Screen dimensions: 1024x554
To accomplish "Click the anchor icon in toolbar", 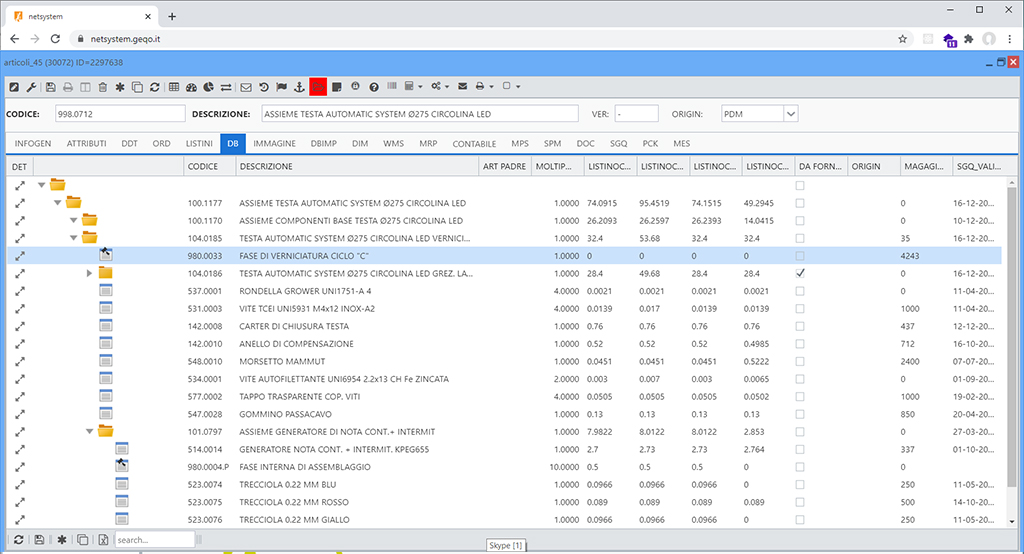I will click(298, 87).
